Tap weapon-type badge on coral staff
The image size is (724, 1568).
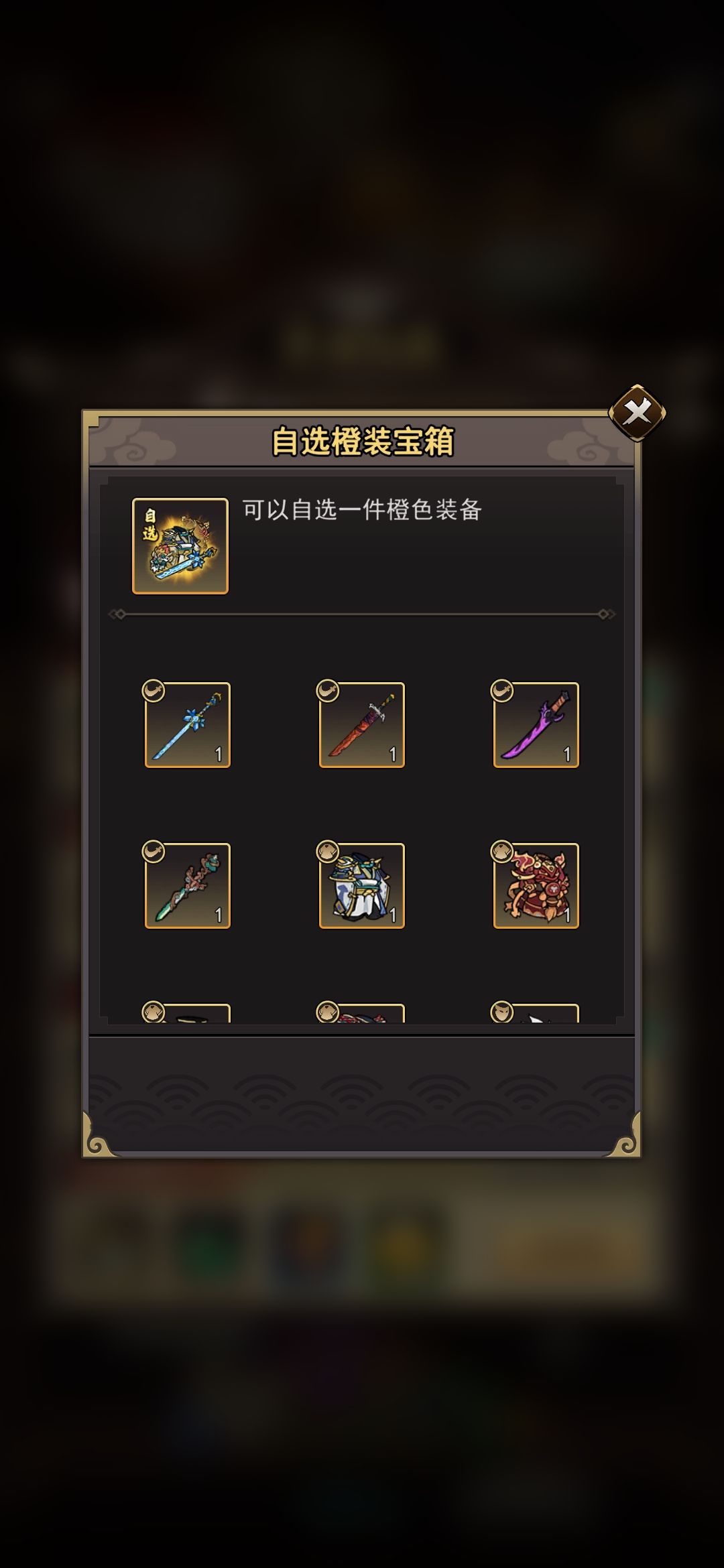[x=154, y=852]
